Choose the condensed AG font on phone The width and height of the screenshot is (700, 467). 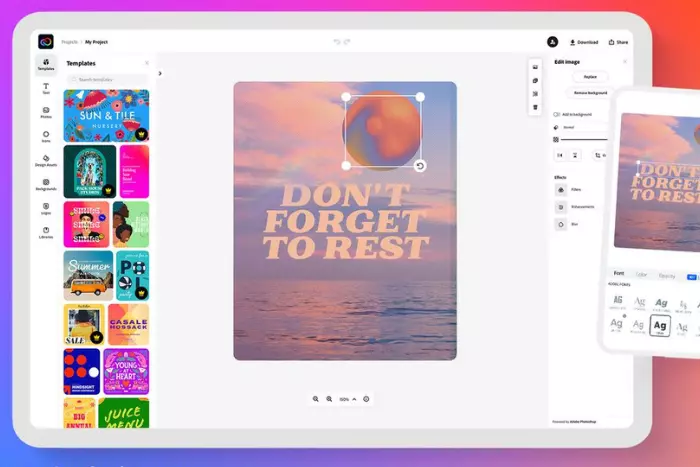(x=618, y=301)
